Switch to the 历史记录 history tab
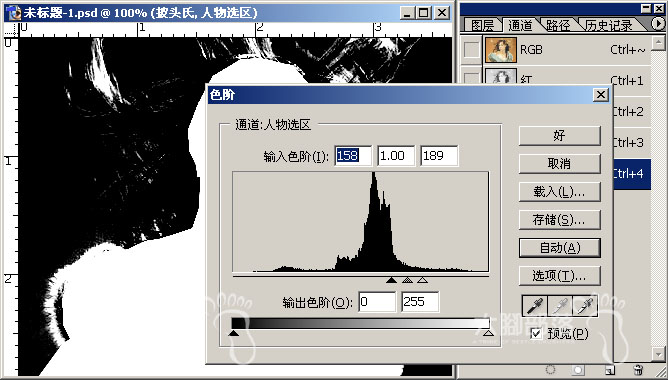Viewport: 668px width, 380px height. coord(609,25)
